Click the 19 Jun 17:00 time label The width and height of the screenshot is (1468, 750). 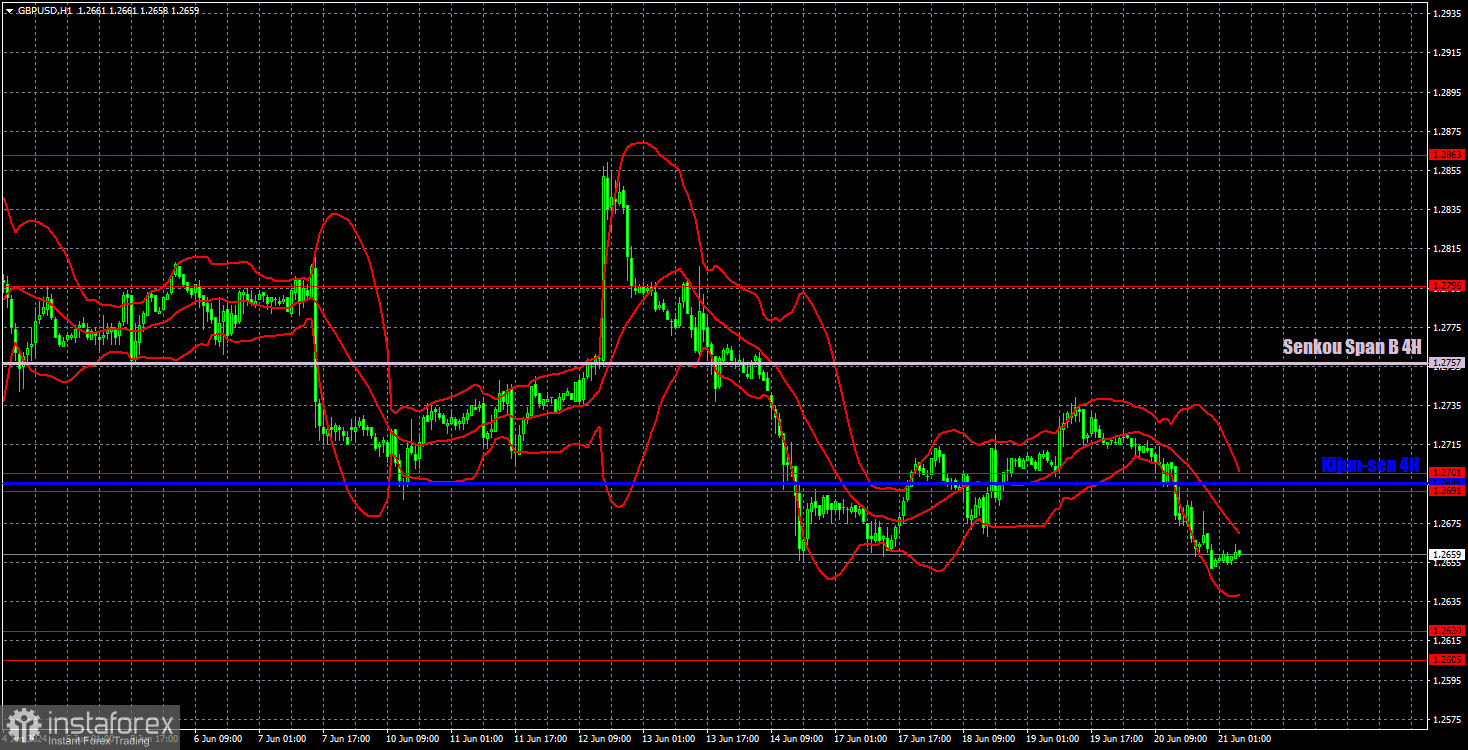pos(1117,739)
